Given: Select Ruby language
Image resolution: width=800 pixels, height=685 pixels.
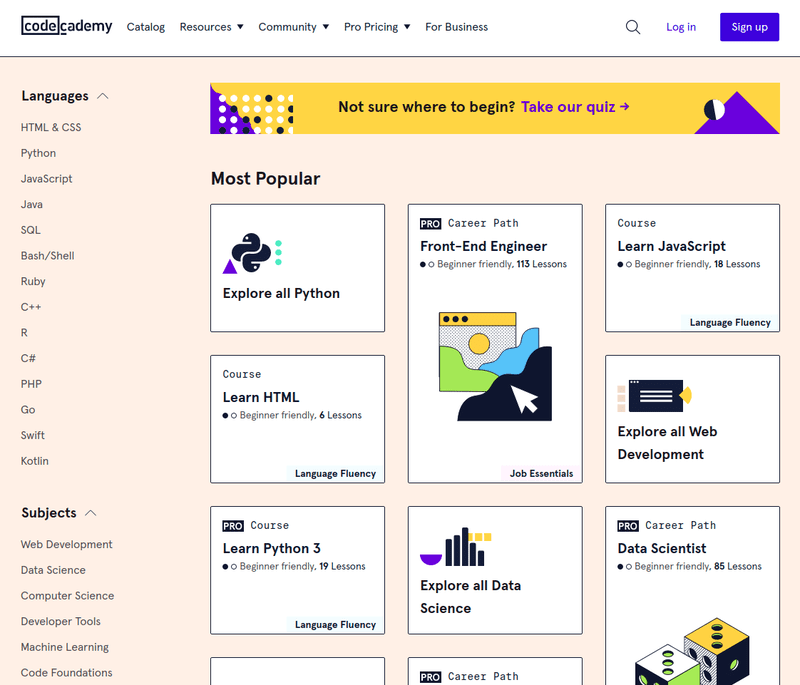Looking at the screenshot, I should pos(33,282).
